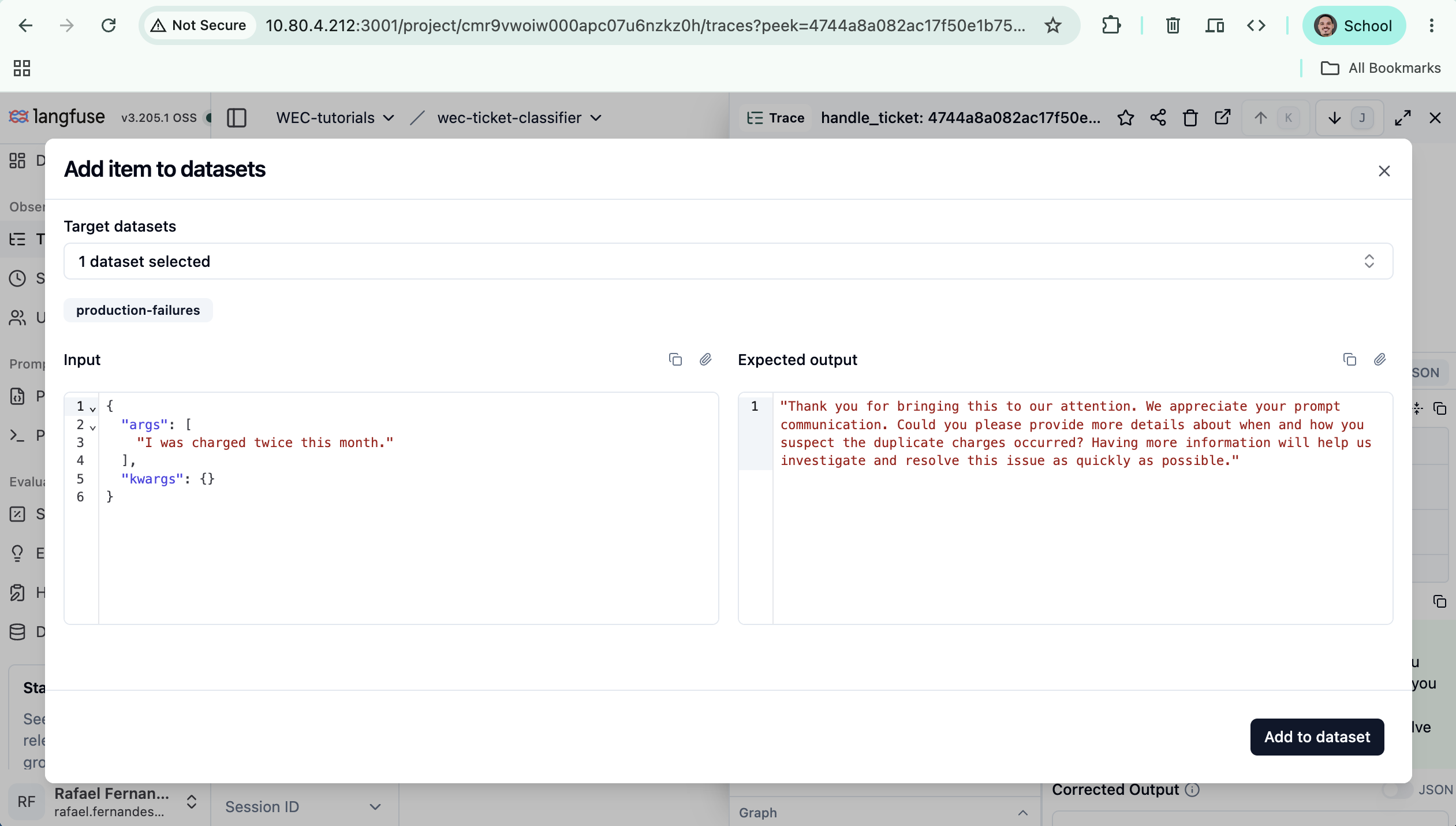Copy the Expected output contents
The width and height of the screenshot is (1456, 826).
pos(1350,359)
